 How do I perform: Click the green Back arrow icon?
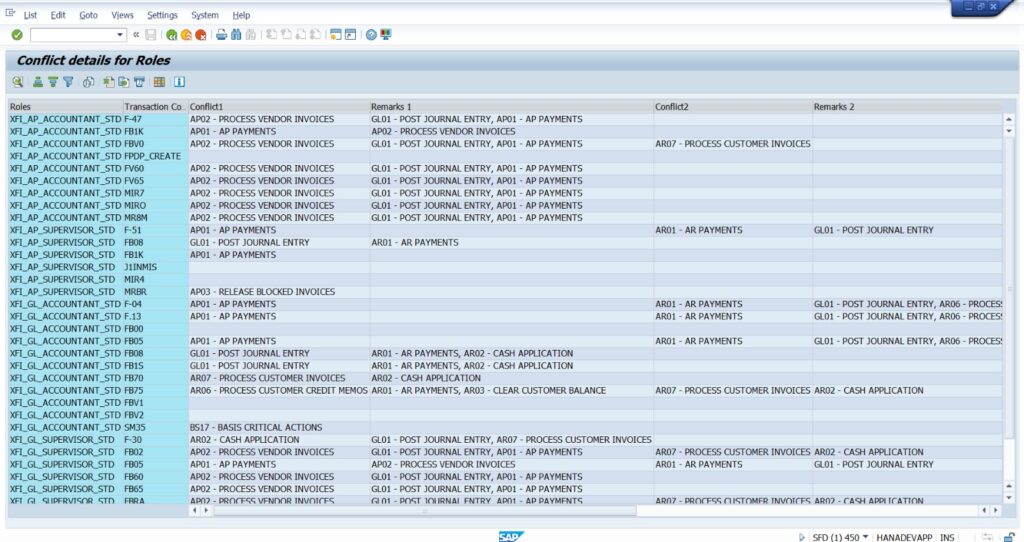point(172,35)
